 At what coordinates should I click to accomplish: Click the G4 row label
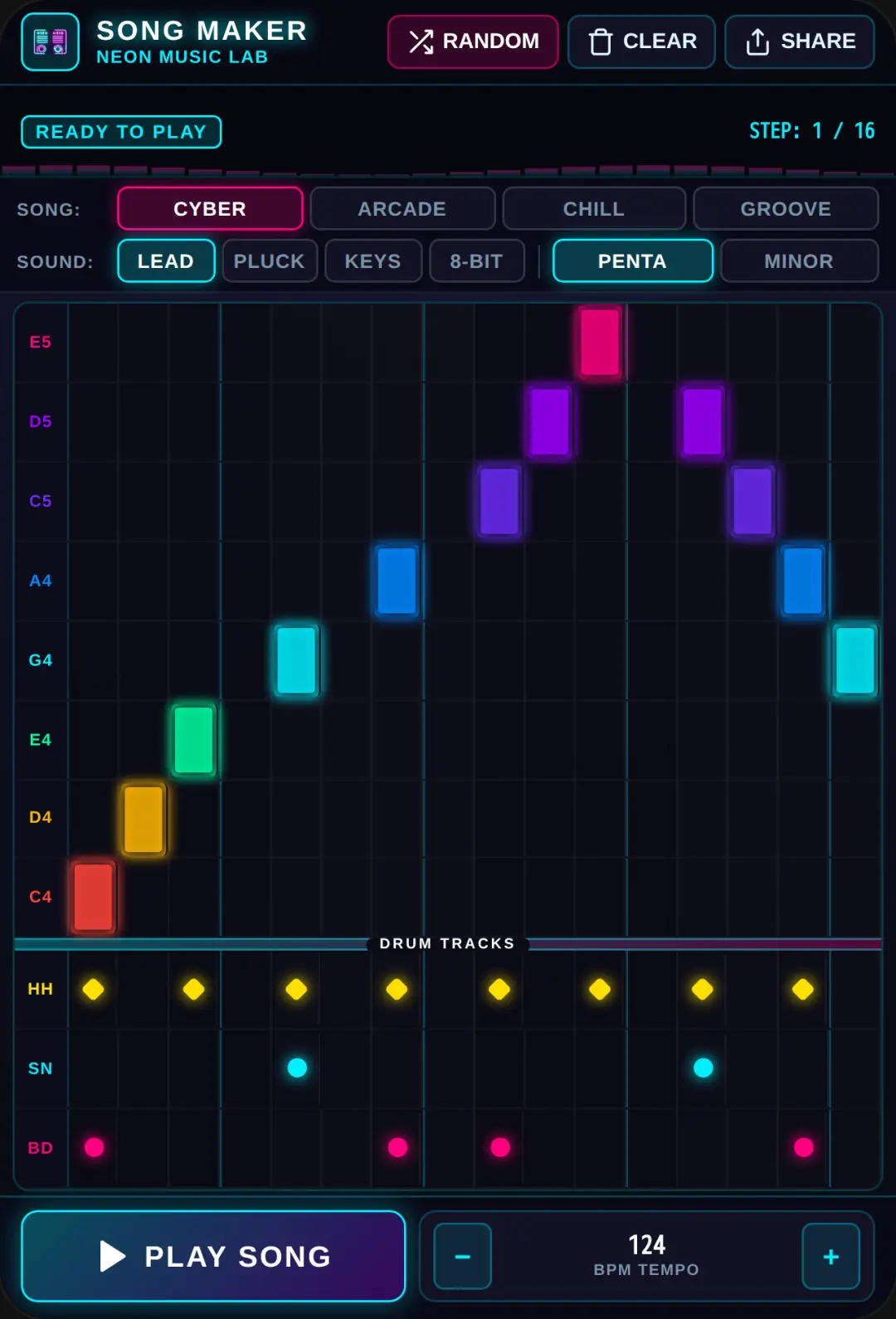(41, 660)
